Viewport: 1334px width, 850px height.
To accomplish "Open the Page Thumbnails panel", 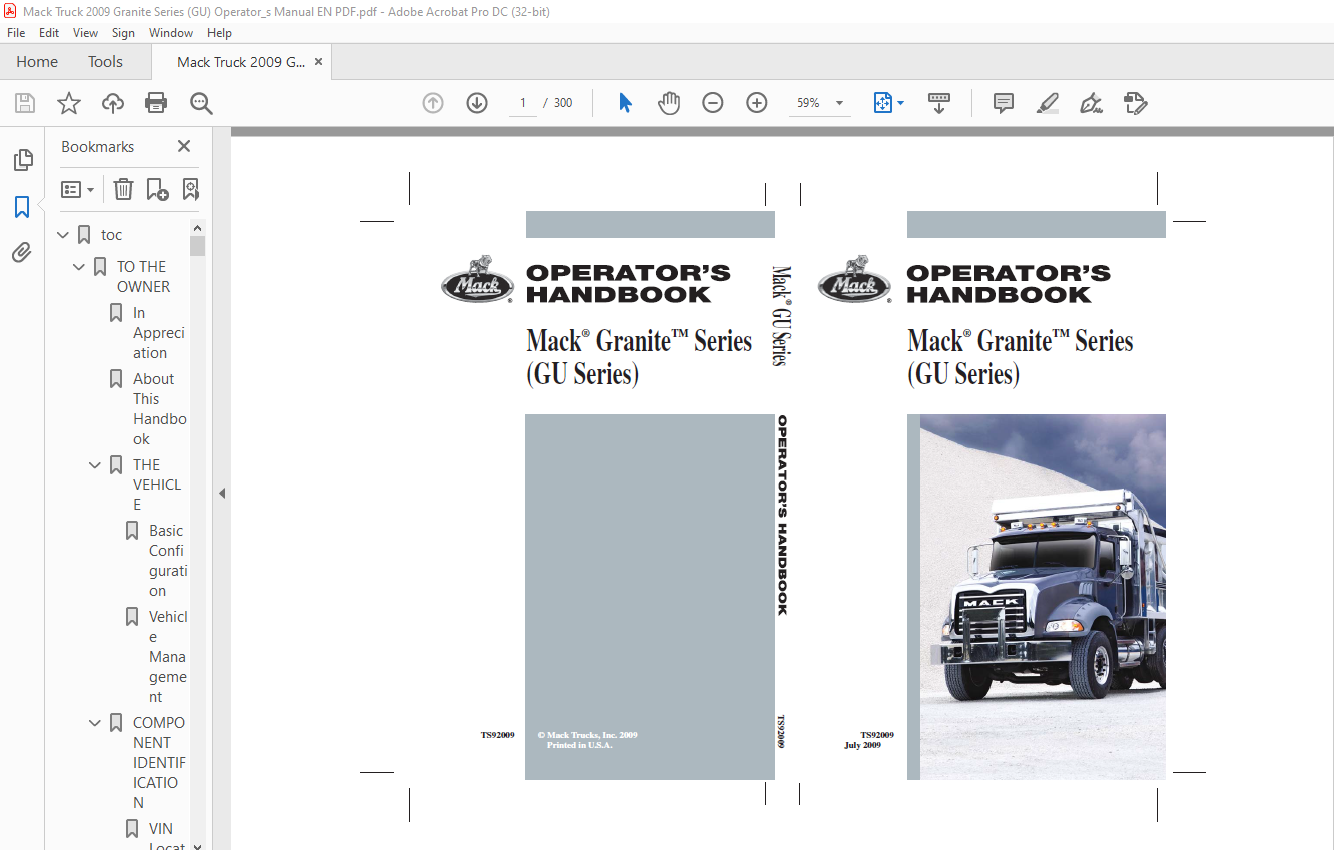I will tap(22, 160).
